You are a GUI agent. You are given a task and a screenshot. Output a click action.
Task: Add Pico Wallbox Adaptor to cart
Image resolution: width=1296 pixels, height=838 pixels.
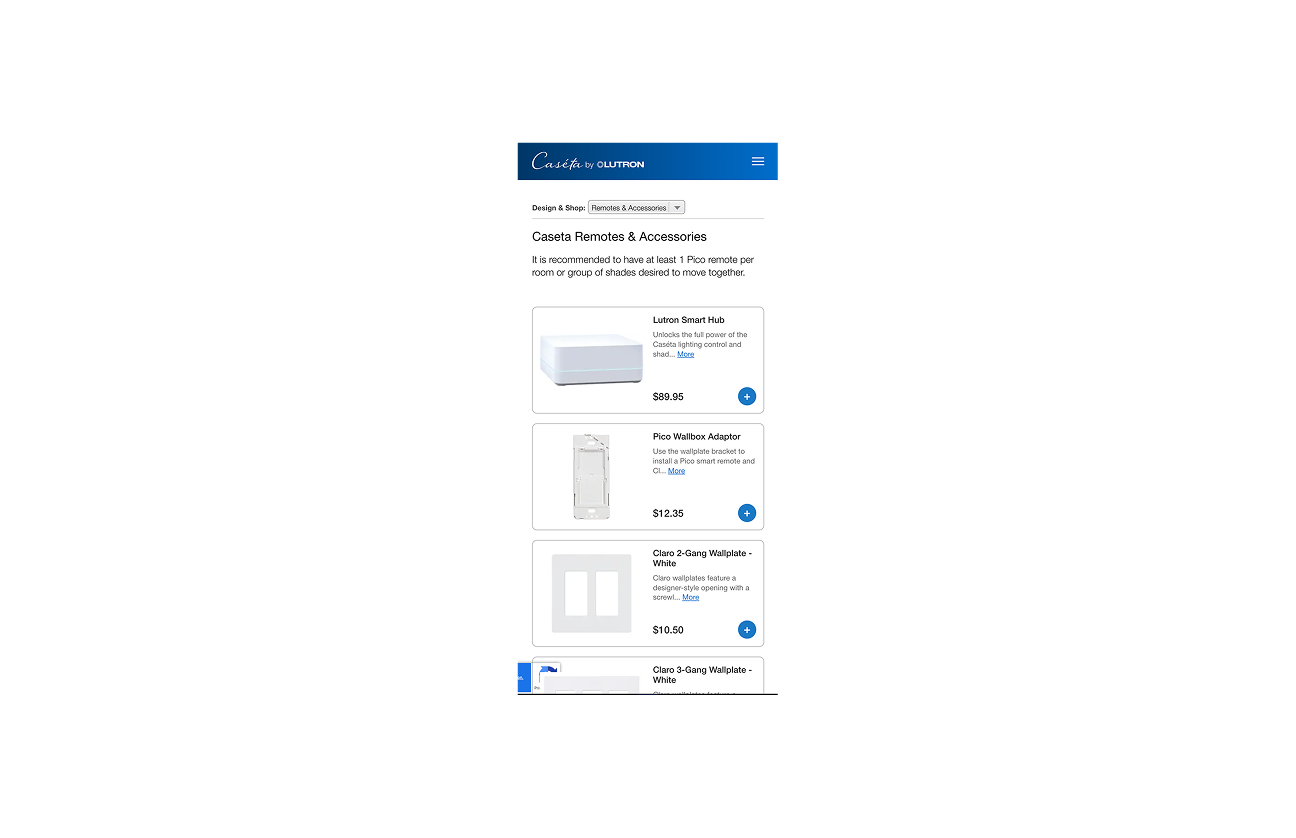pyautogui.click(x=747, y=513)
